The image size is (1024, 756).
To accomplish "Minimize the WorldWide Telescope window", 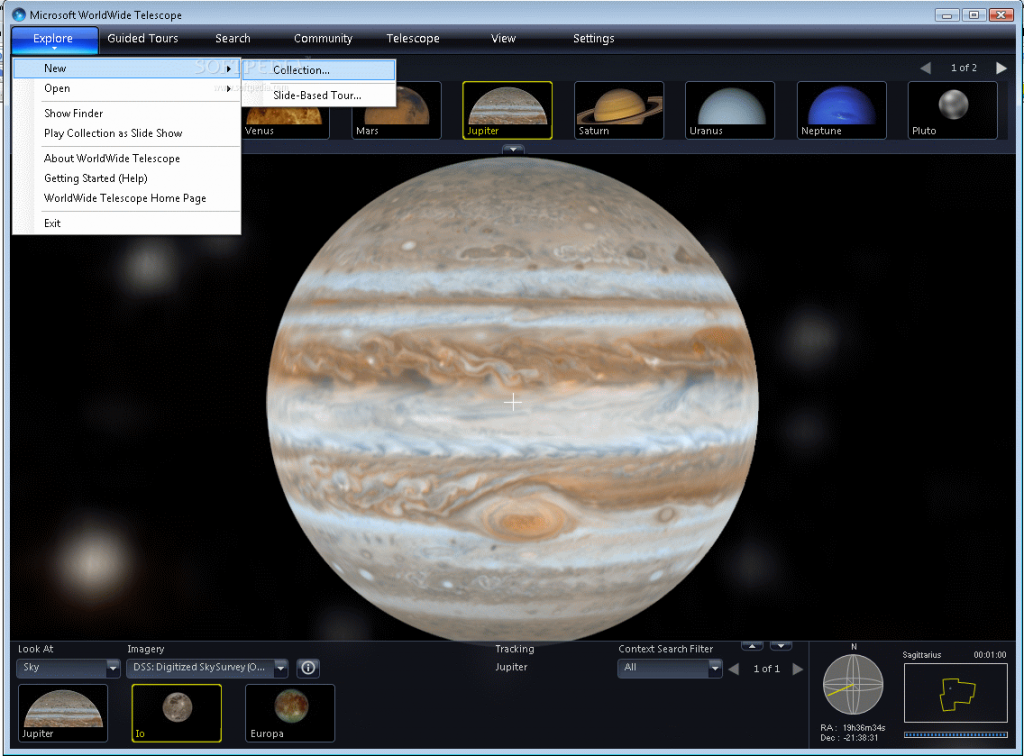I will (x=947, y=14).
